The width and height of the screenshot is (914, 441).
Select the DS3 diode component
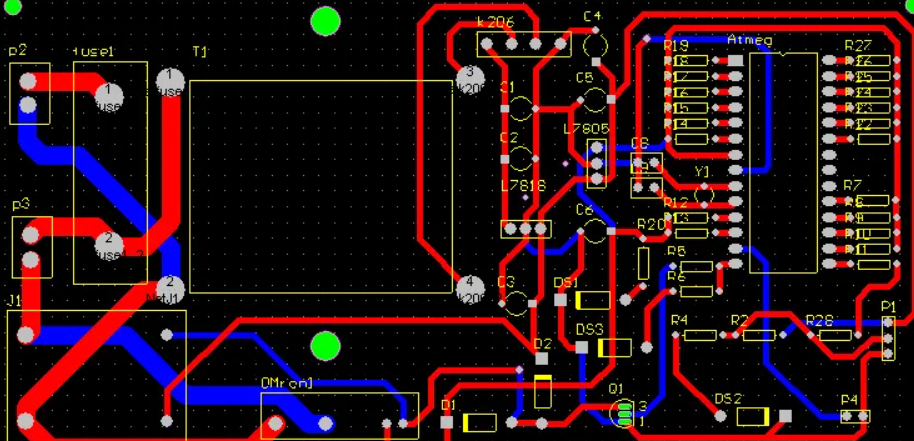615,348
